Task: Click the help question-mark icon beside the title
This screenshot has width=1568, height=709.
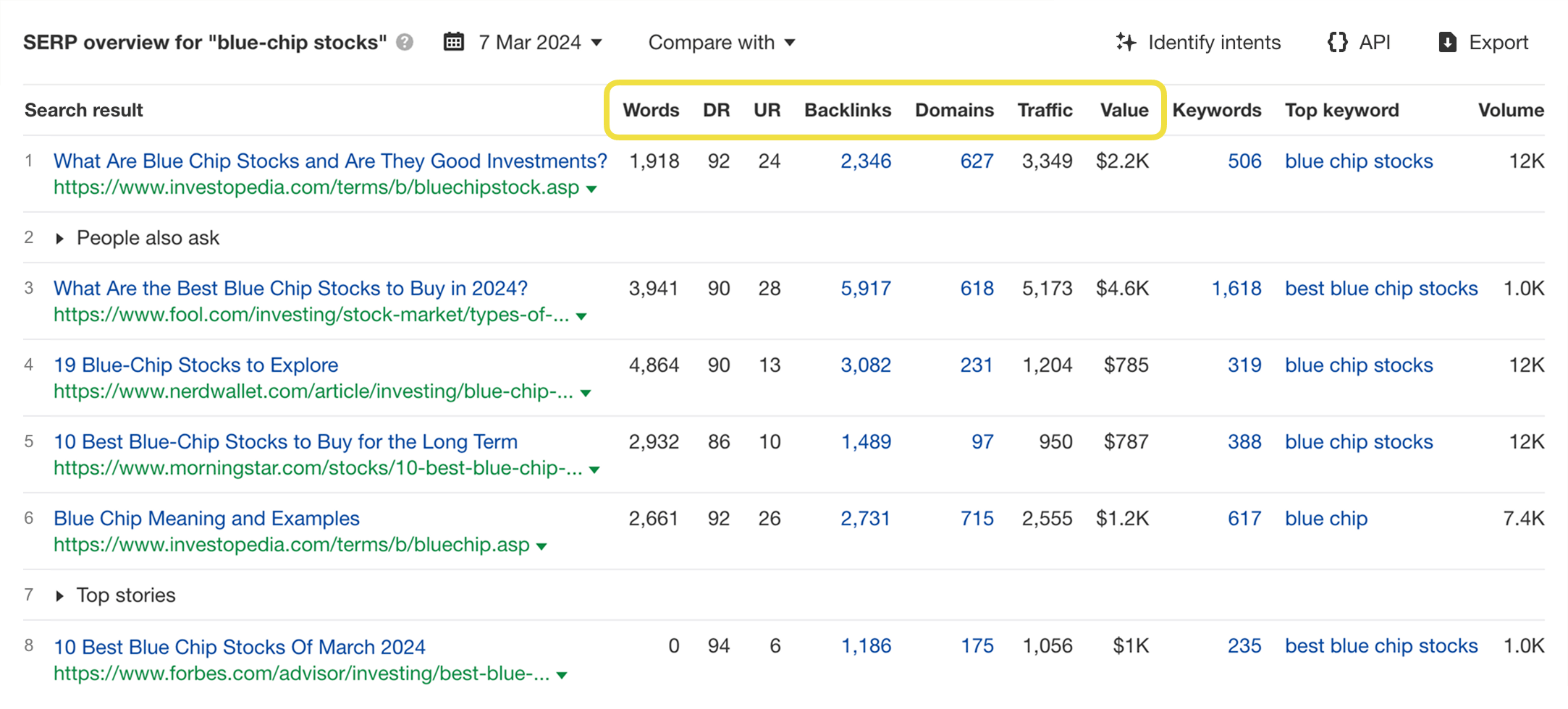Action: click(x=405, y=42)
